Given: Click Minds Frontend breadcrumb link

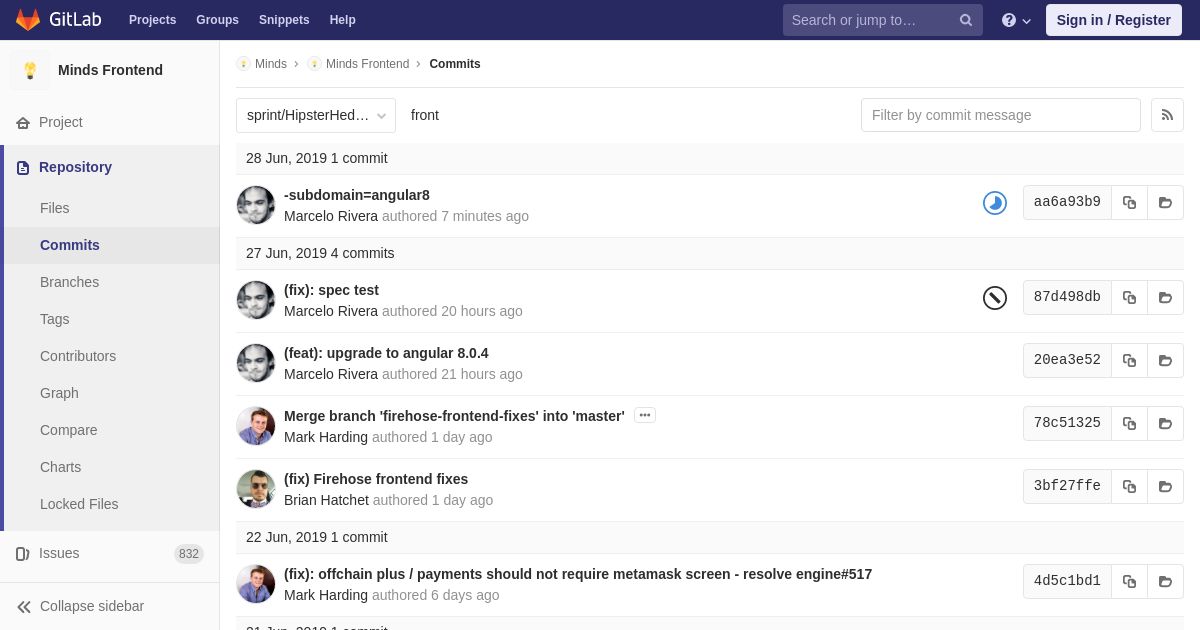Looking at the screenshot, I should pos(367,64).
